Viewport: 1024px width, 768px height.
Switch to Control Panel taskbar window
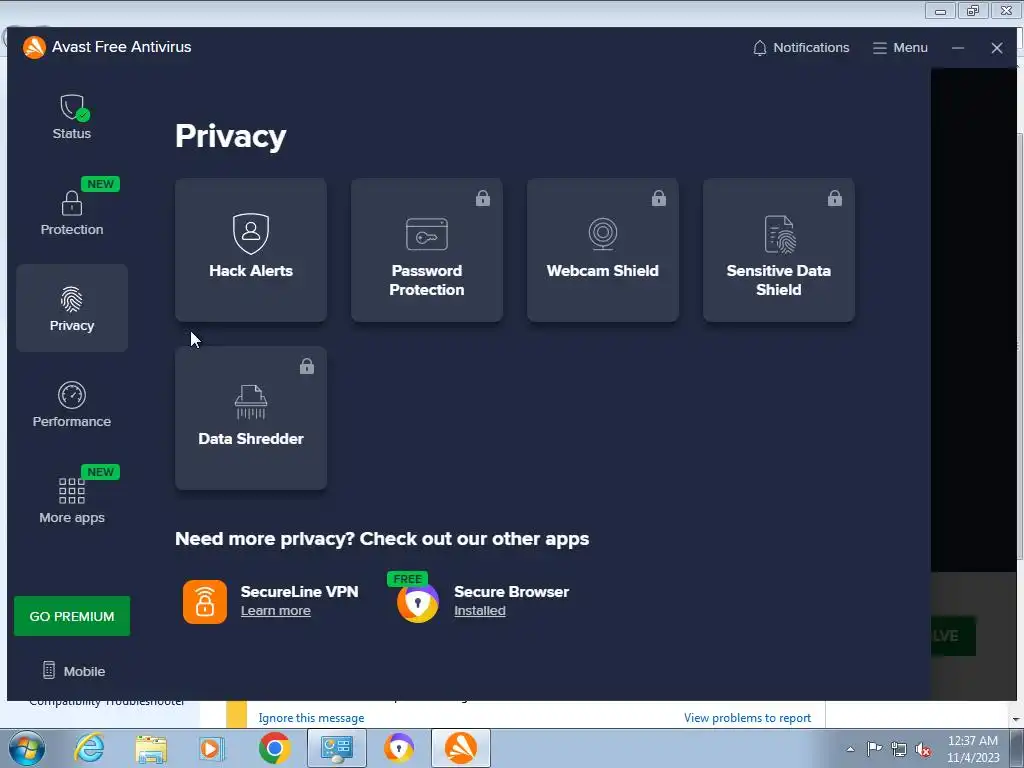coord(337,748)
